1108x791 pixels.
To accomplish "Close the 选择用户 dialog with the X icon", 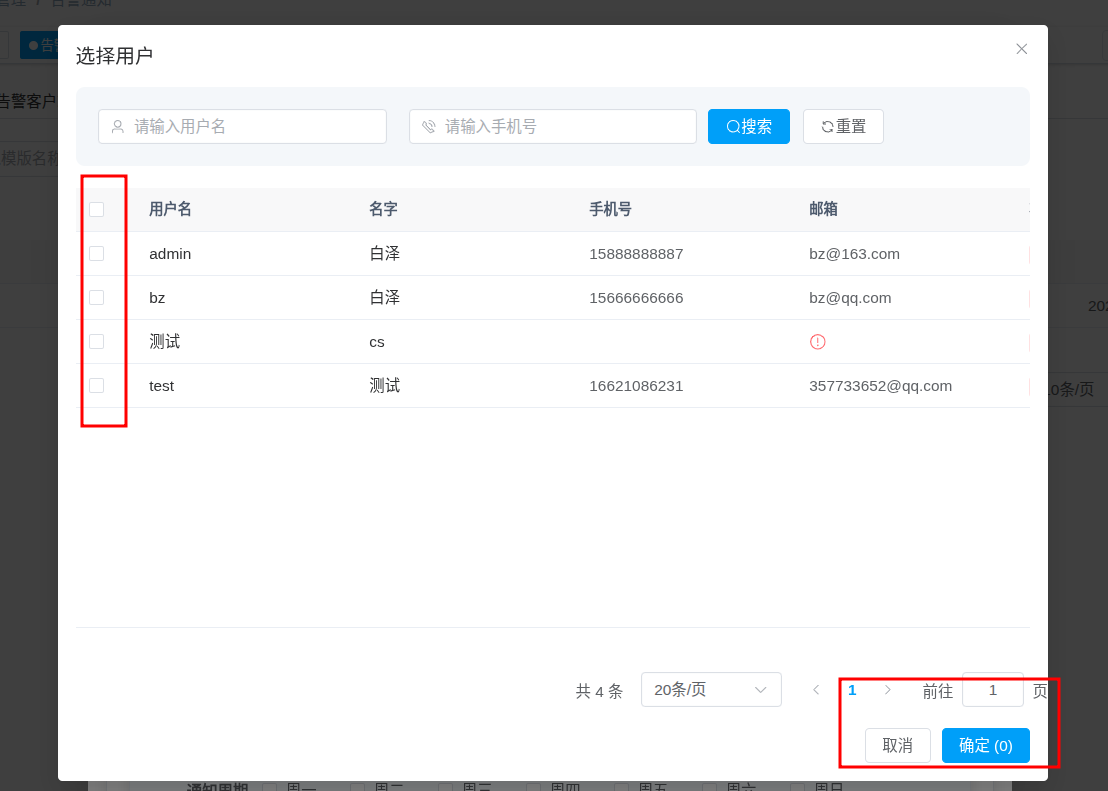I will tap(1022, 48).
